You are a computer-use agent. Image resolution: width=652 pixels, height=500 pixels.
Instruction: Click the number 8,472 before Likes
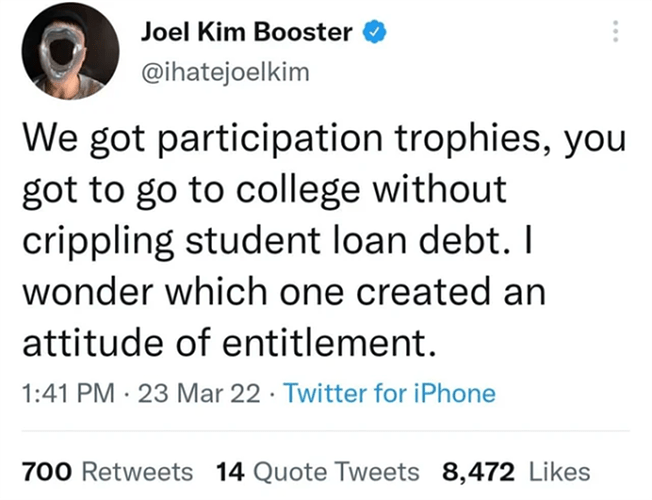479,472
